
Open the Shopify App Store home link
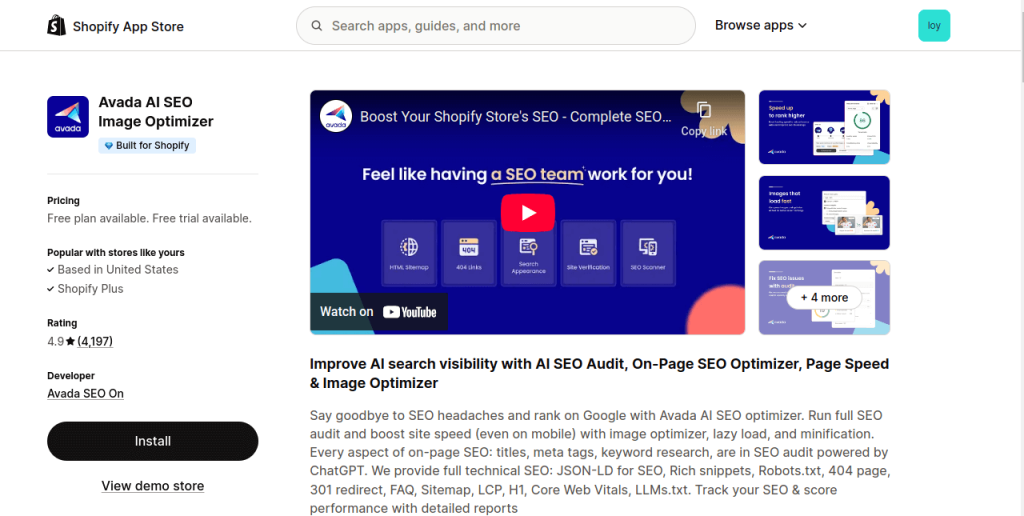coord(115,26)
